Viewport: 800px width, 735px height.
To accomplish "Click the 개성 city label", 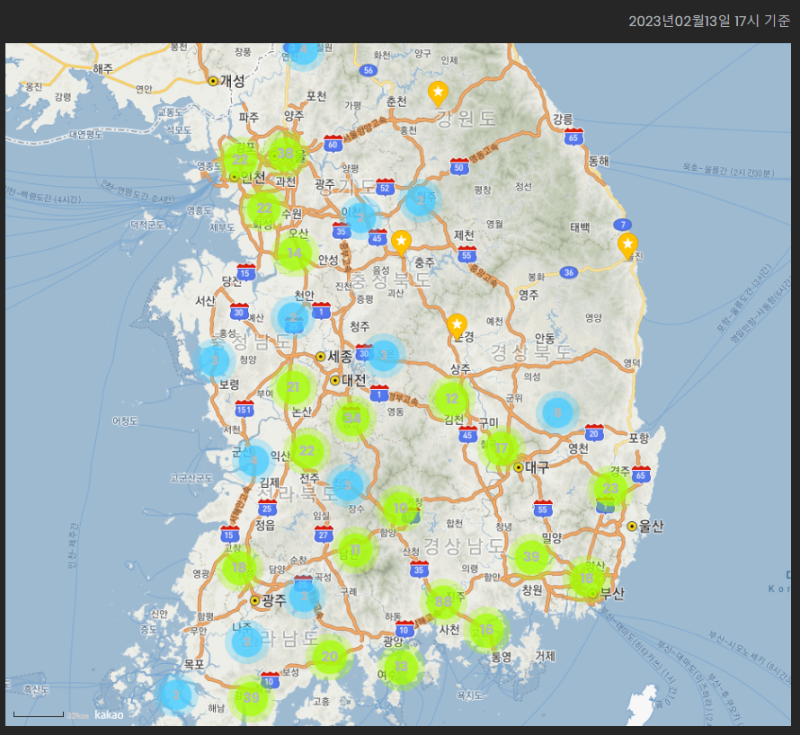I will click(232, 81).
